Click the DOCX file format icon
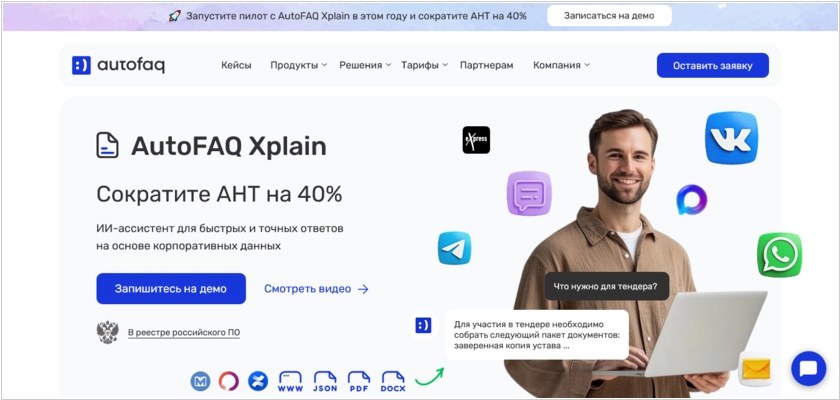 click(393, 381)
